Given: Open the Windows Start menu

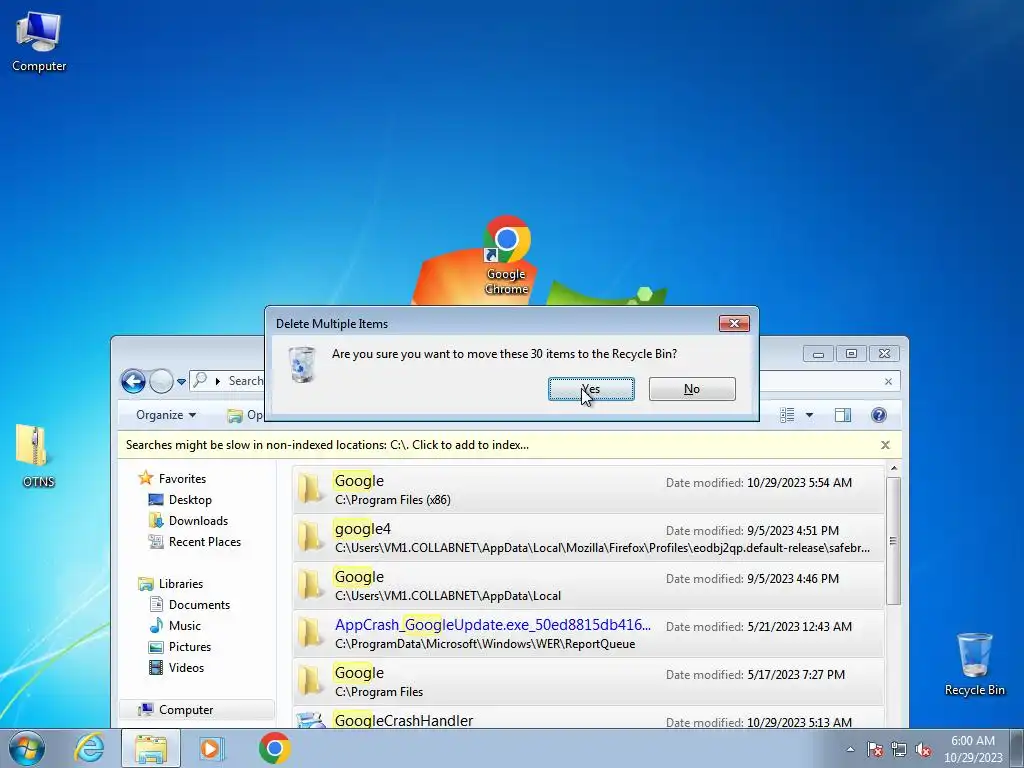Looking at the screenshot, I should [x=27, y=748].
